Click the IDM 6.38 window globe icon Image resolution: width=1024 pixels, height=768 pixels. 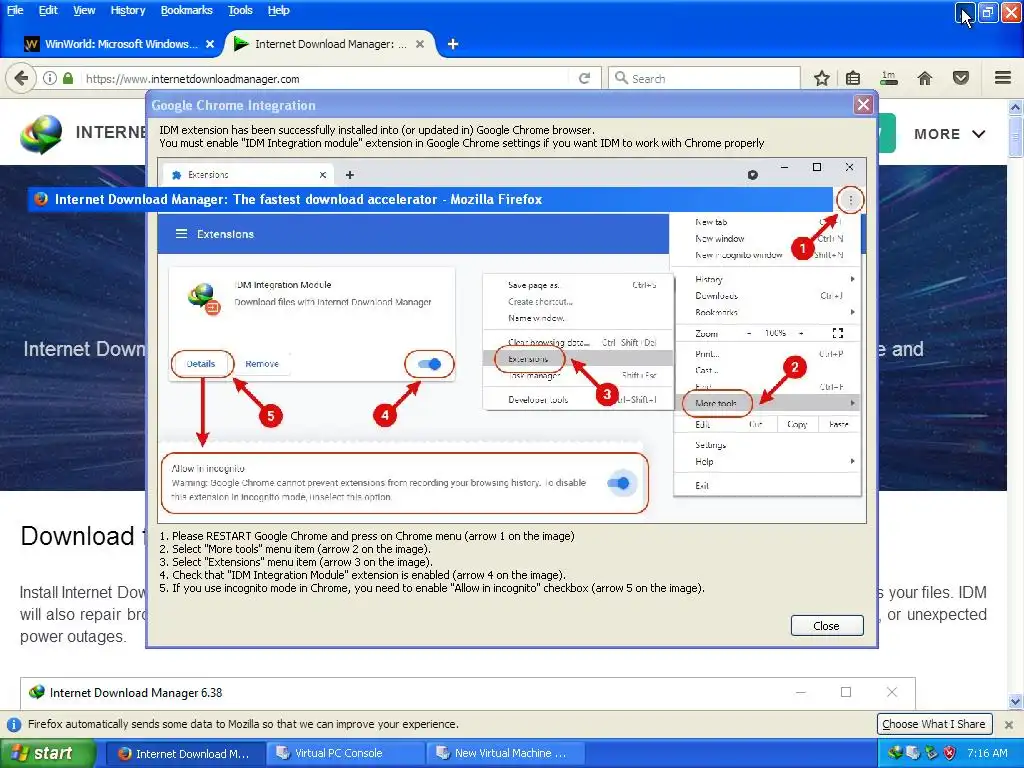(37, 692)
